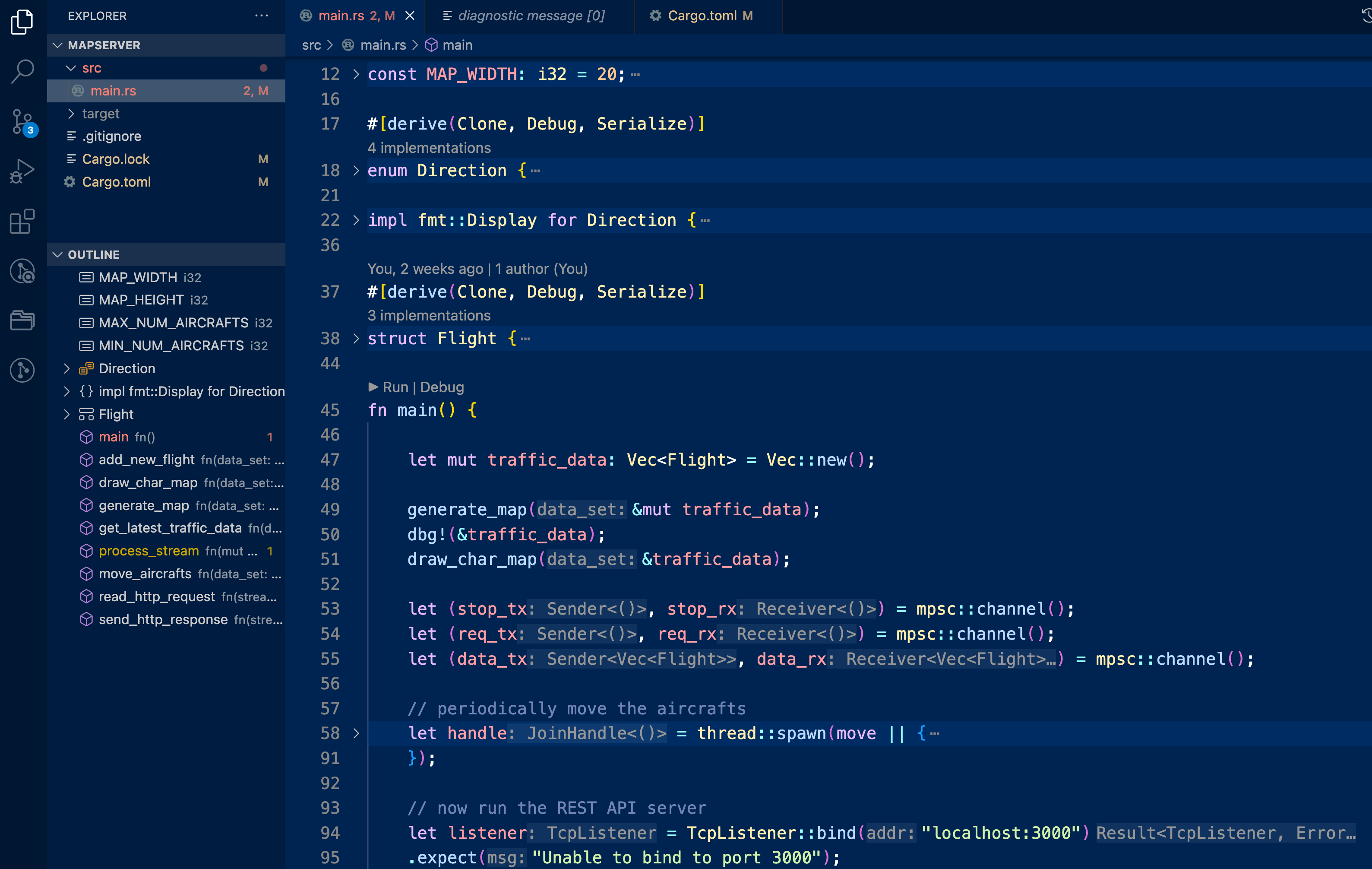Unfold the enum Direction code block
The image size is (1372, 869).
pos(356,170)
